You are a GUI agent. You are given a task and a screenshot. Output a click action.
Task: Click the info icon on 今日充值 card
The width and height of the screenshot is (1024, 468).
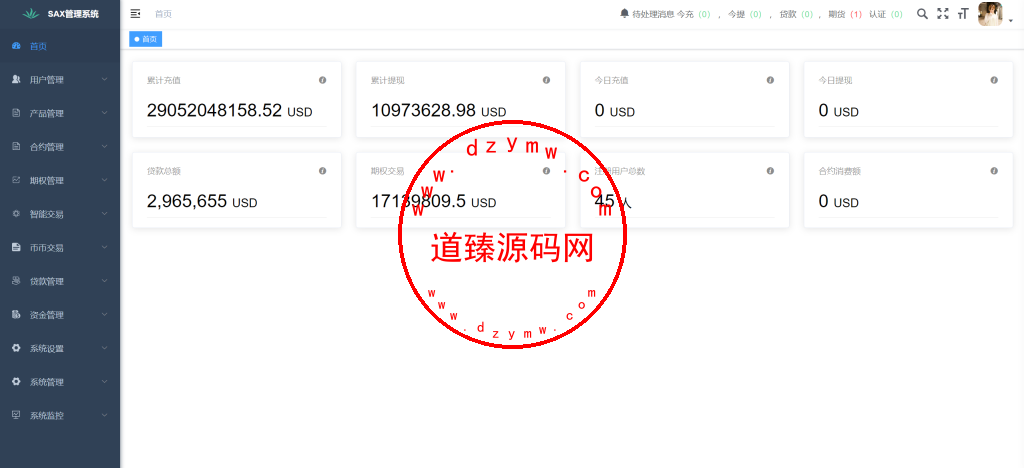pyautogui.click(x=770, y=80)
